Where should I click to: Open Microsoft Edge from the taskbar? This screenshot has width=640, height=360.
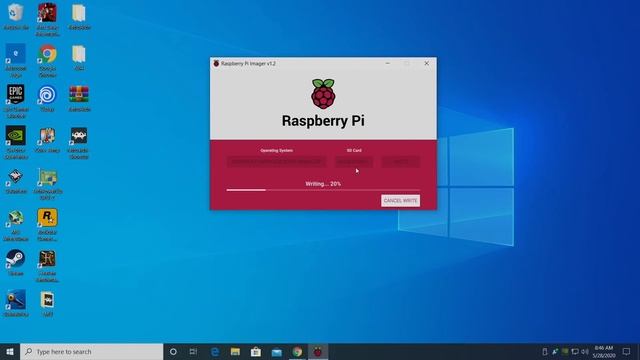[x=215, y=351]
